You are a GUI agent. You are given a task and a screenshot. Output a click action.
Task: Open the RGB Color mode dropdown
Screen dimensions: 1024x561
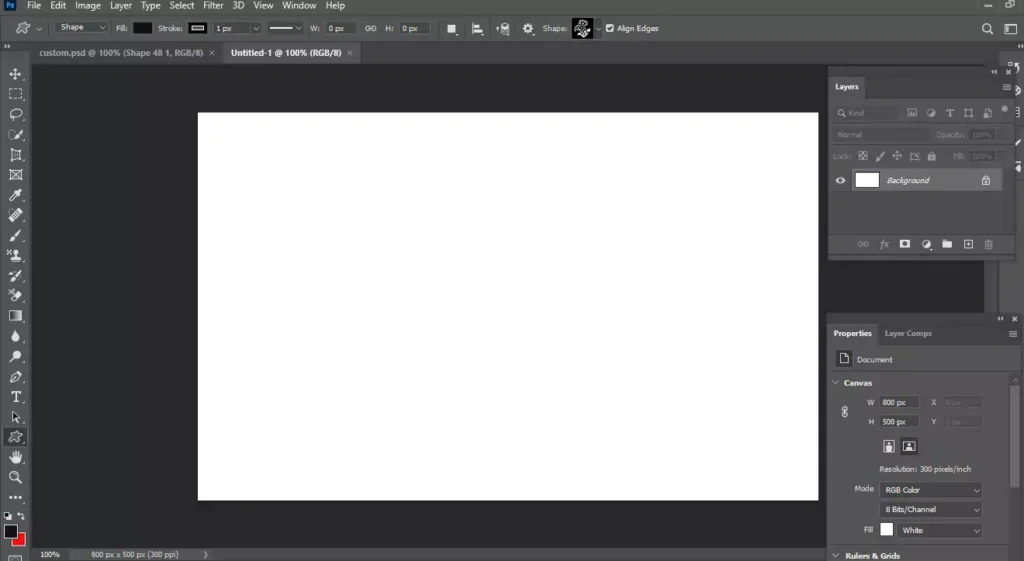point(931,490)
